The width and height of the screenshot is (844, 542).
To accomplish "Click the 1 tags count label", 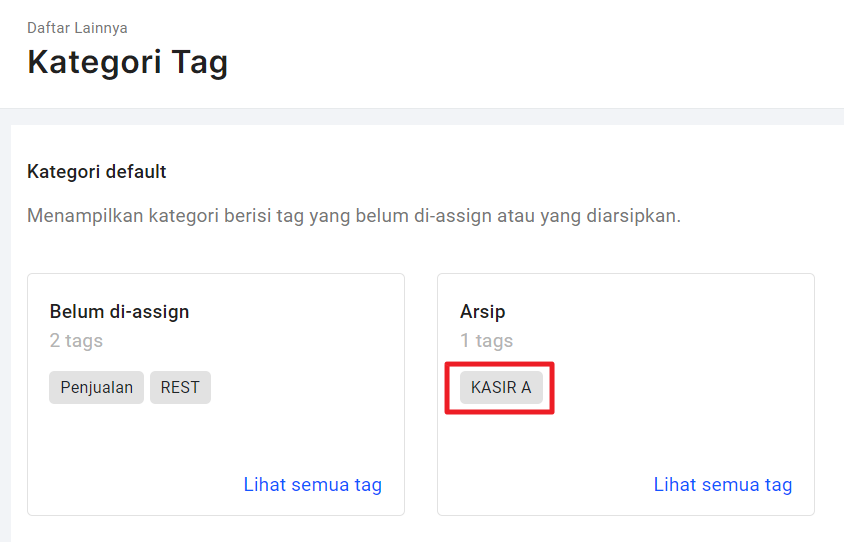I will (x=486, y=341).
